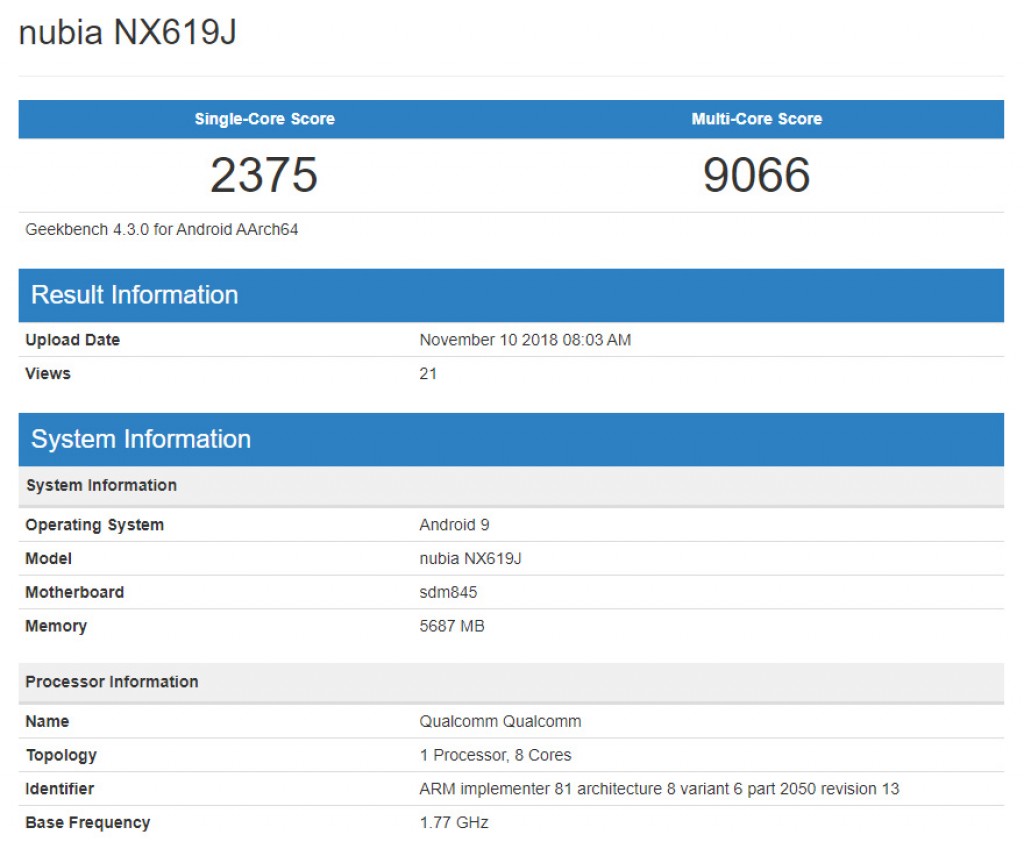Image resolution: width=1024 pixels, height=856 pixels.
Task: Select the Motherboard value sdm845
Action: tap(448, 592)
